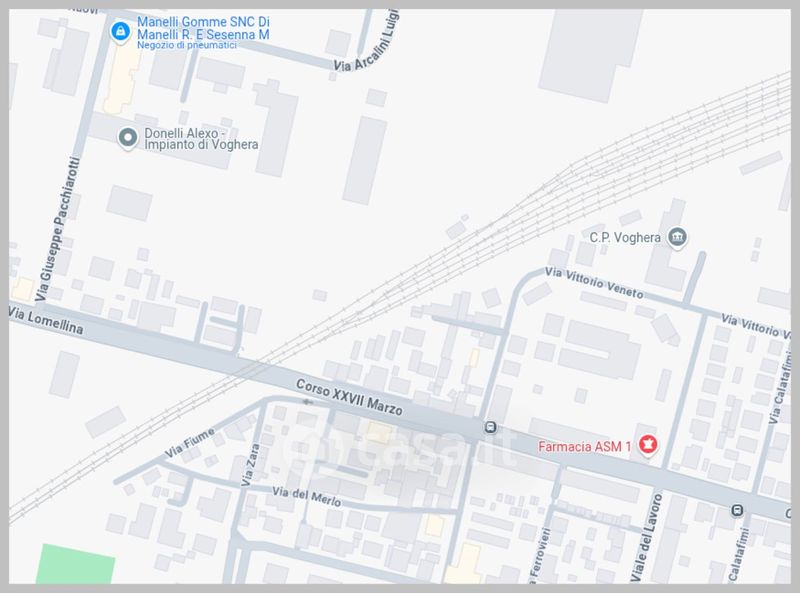Select the Farmacia ASM 1 text label
This screenshot has width=800, height=593.
[585, 447]
